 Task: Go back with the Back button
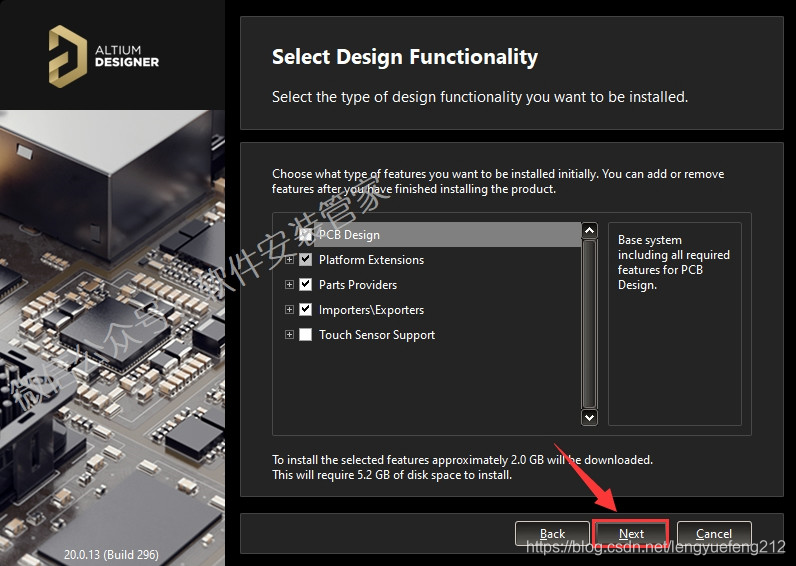click(x=552, y=534)
